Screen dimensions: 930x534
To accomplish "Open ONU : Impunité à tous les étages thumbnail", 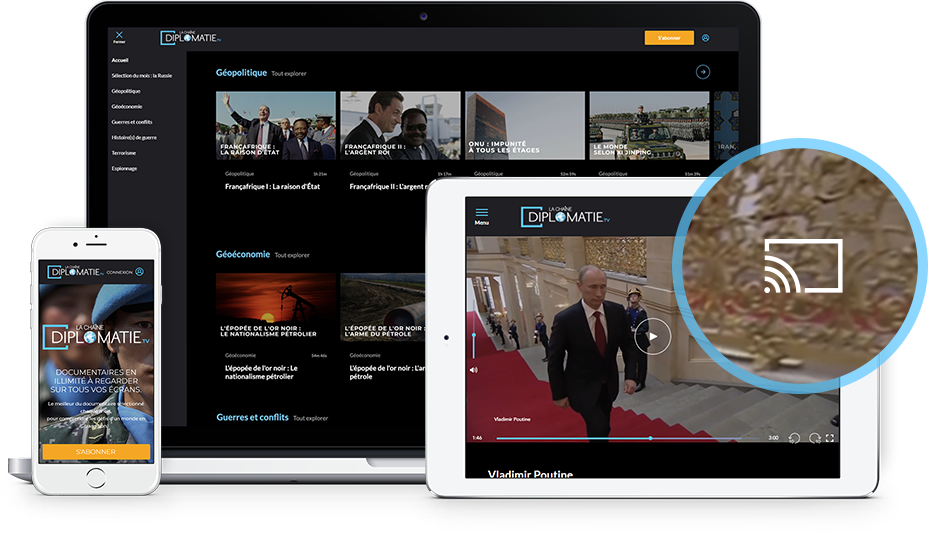I will [525, 125].
